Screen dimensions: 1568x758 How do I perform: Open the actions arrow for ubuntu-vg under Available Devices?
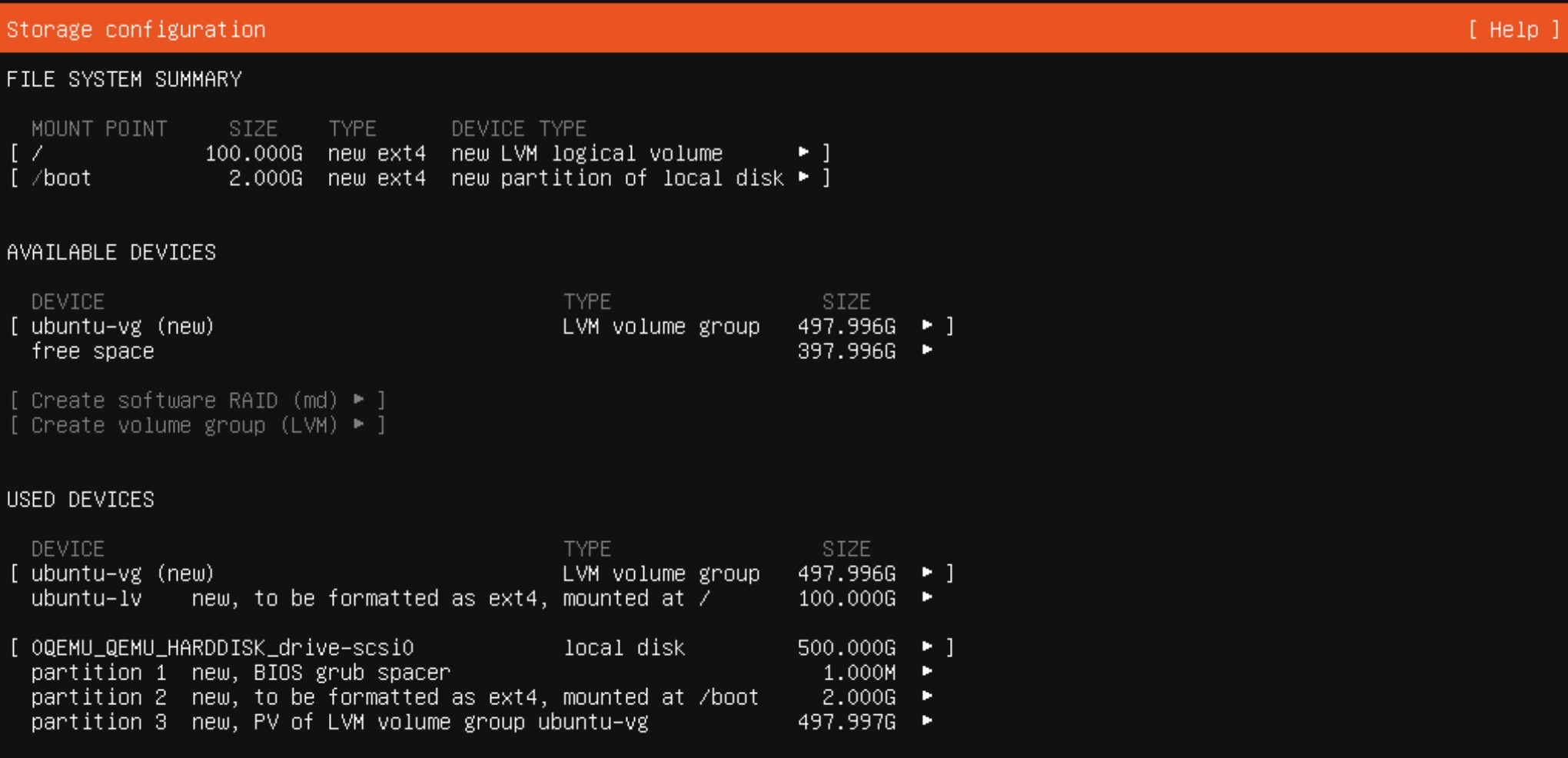click(926, 326)
